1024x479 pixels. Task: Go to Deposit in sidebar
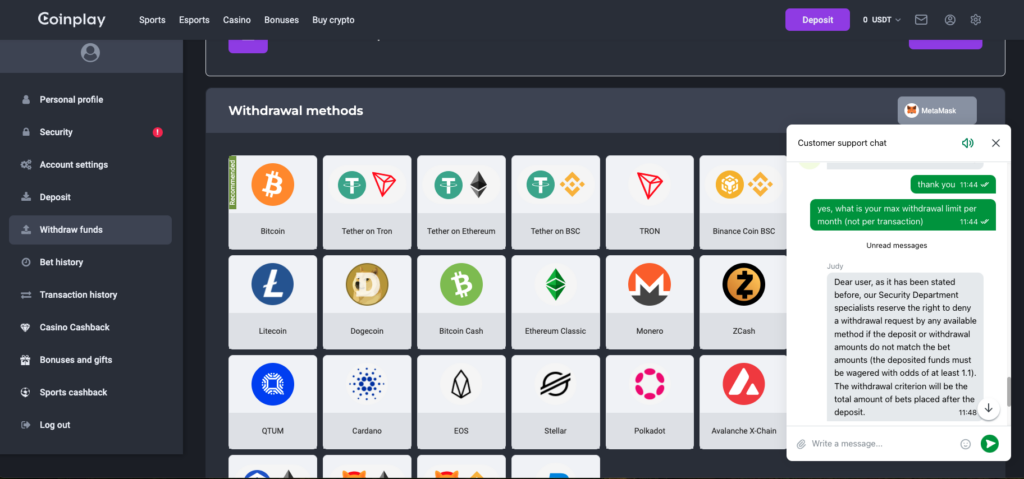(x=90, y=197)
